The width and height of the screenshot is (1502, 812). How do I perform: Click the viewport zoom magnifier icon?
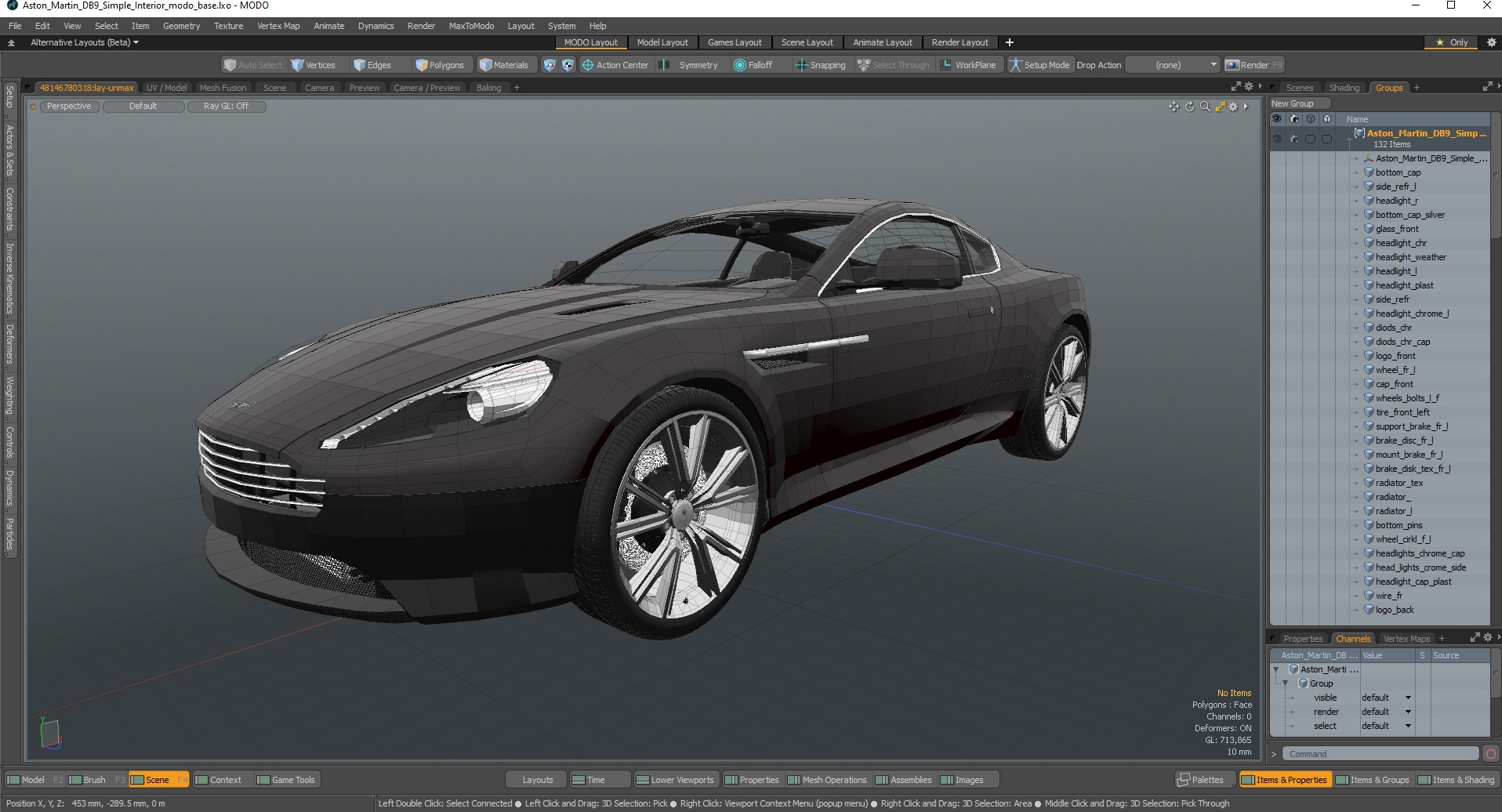[x=1205, y=107]
